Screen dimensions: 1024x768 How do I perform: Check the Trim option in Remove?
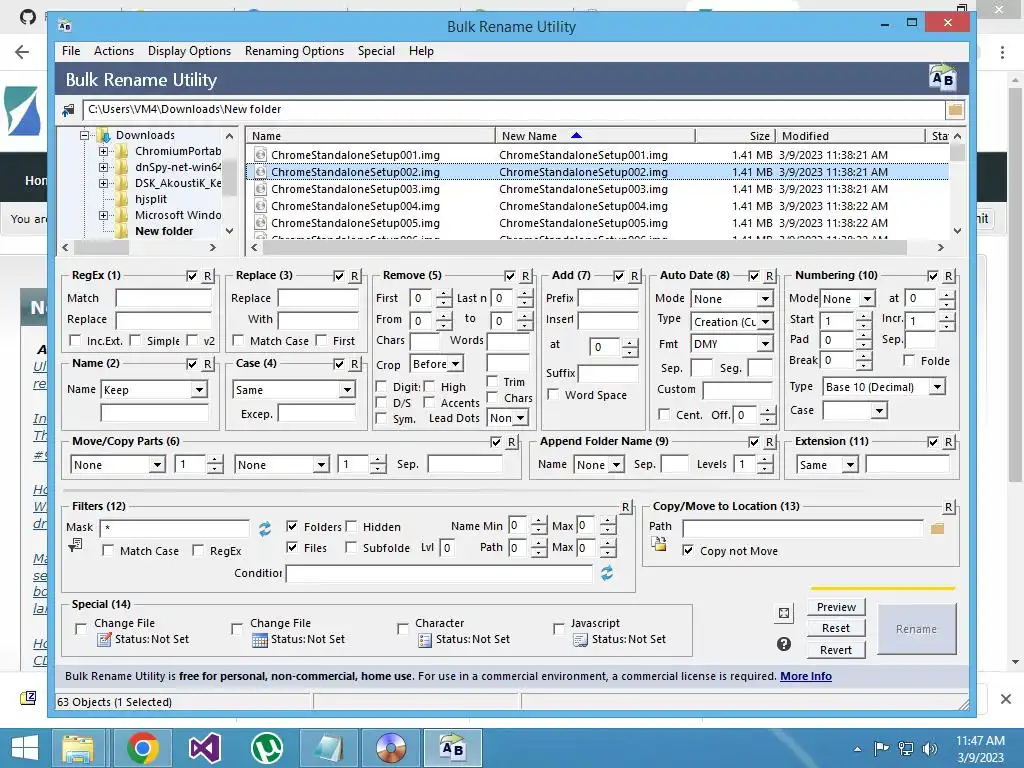[x=493, y=381]
